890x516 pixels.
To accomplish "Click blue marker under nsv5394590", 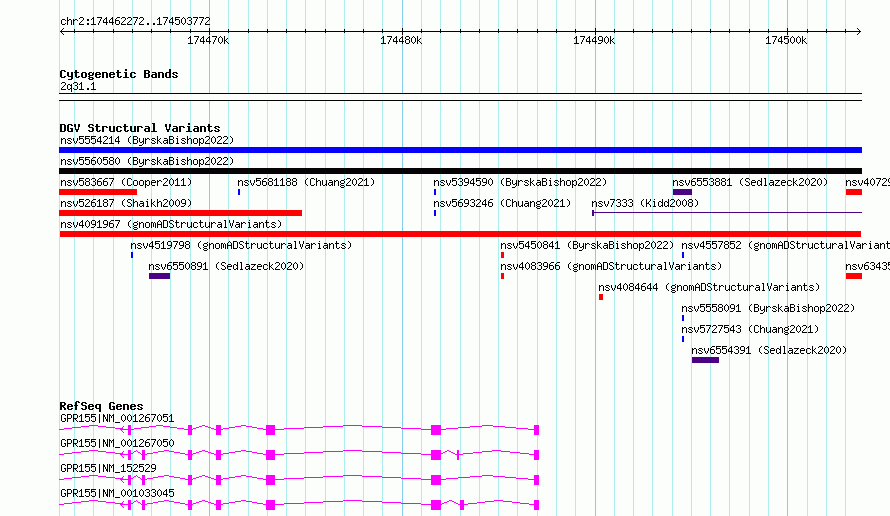I will (435, 192).
